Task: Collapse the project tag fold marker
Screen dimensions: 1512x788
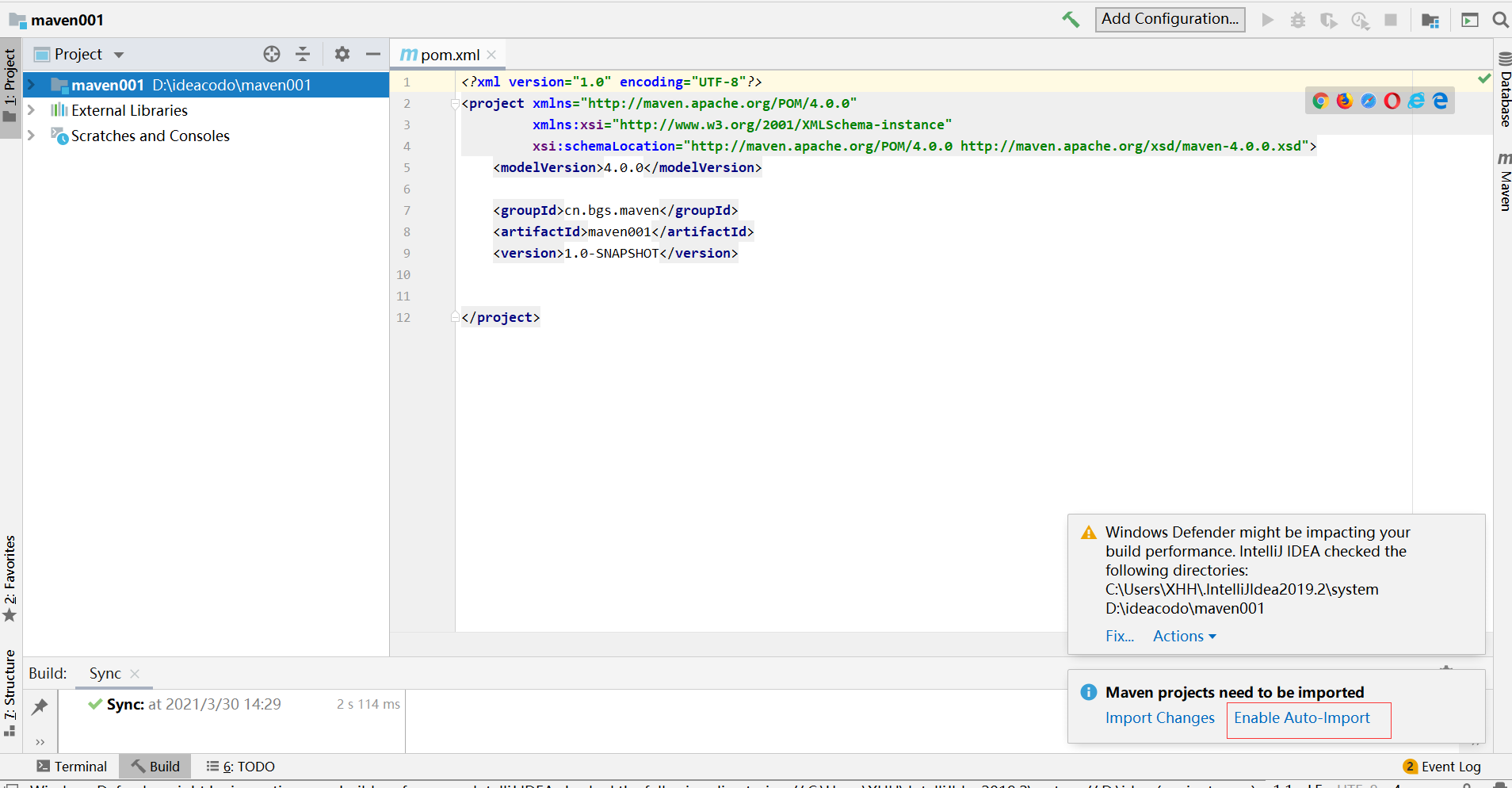Action: pos(455,103)
